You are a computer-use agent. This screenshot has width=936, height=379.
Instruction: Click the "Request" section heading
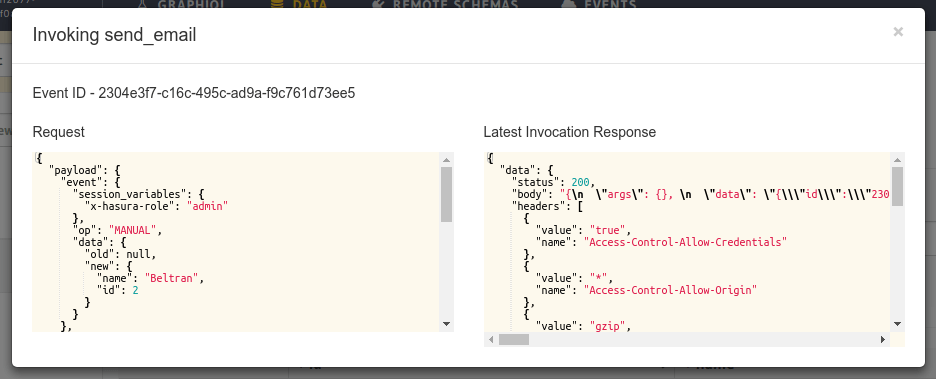point(58,133)
